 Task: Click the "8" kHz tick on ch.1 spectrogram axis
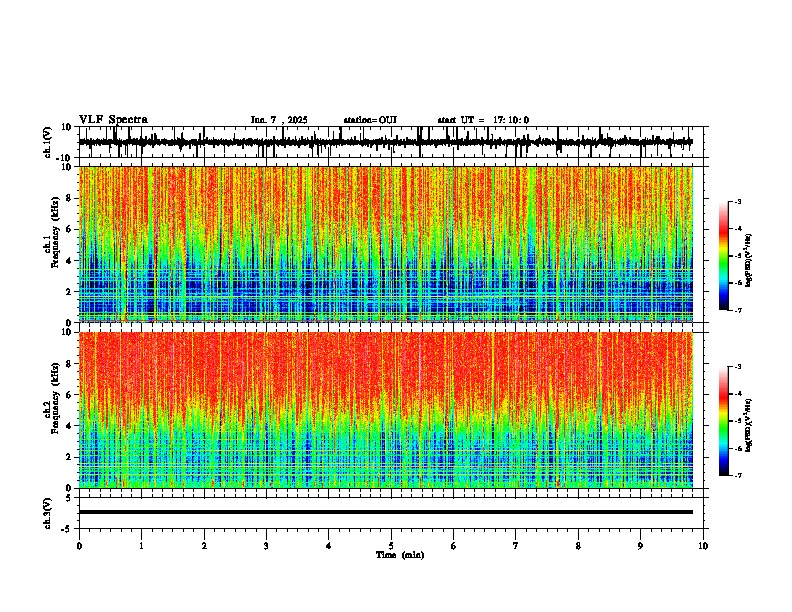pos(69,198)
